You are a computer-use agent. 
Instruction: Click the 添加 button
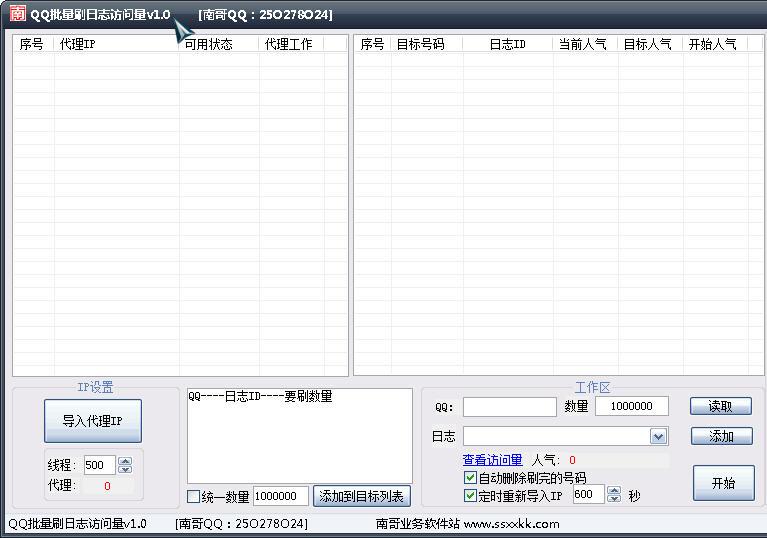point(722,436)
